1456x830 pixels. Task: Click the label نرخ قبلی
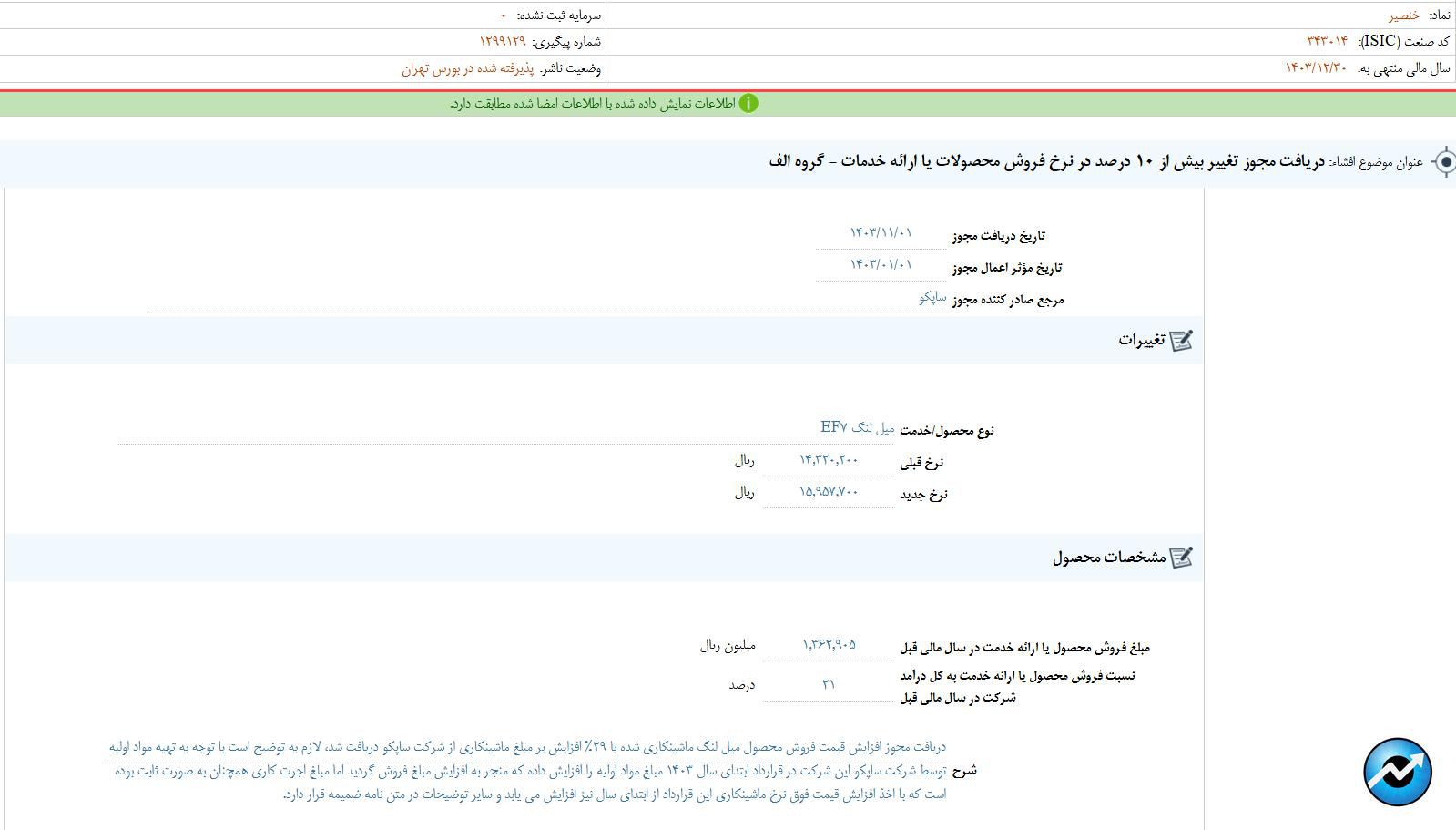click(x=921, y=463)
